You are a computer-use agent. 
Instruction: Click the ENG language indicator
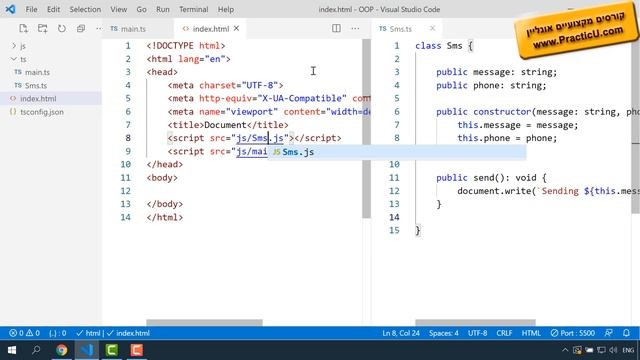pyautogui.click(x=628, y=350)
